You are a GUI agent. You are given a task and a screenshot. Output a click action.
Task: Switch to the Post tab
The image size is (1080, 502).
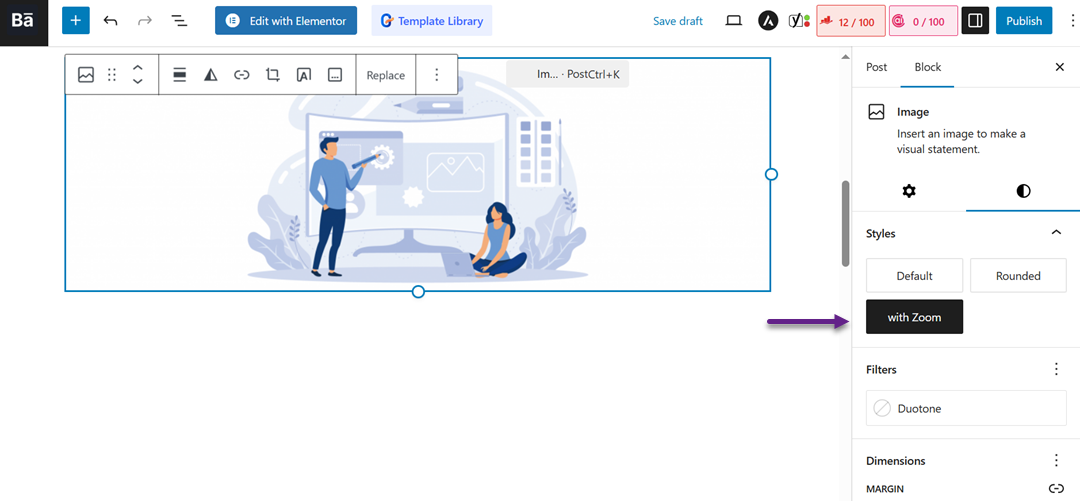click(x=876, y=67)
